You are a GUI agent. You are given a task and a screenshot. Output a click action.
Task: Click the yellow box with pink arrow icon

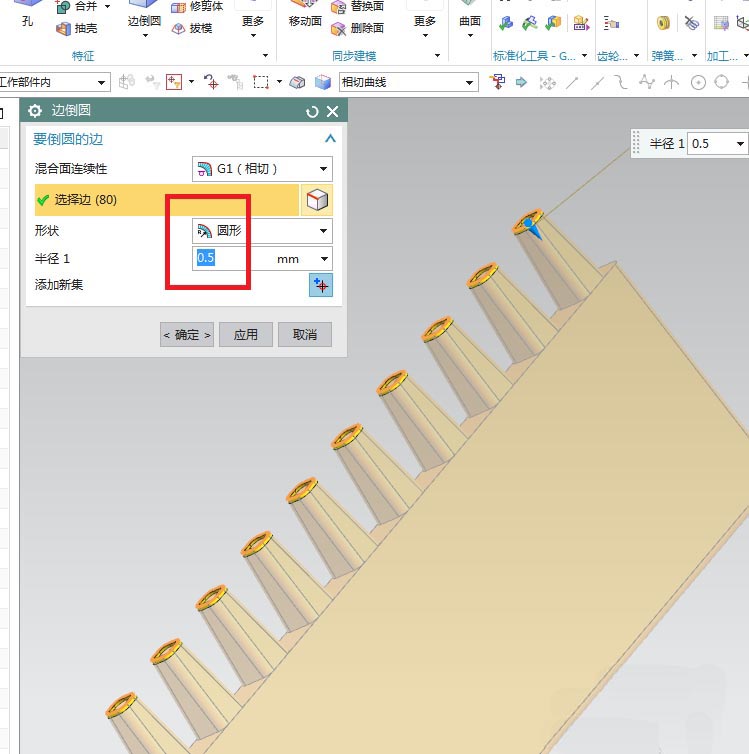coord(581,23)
